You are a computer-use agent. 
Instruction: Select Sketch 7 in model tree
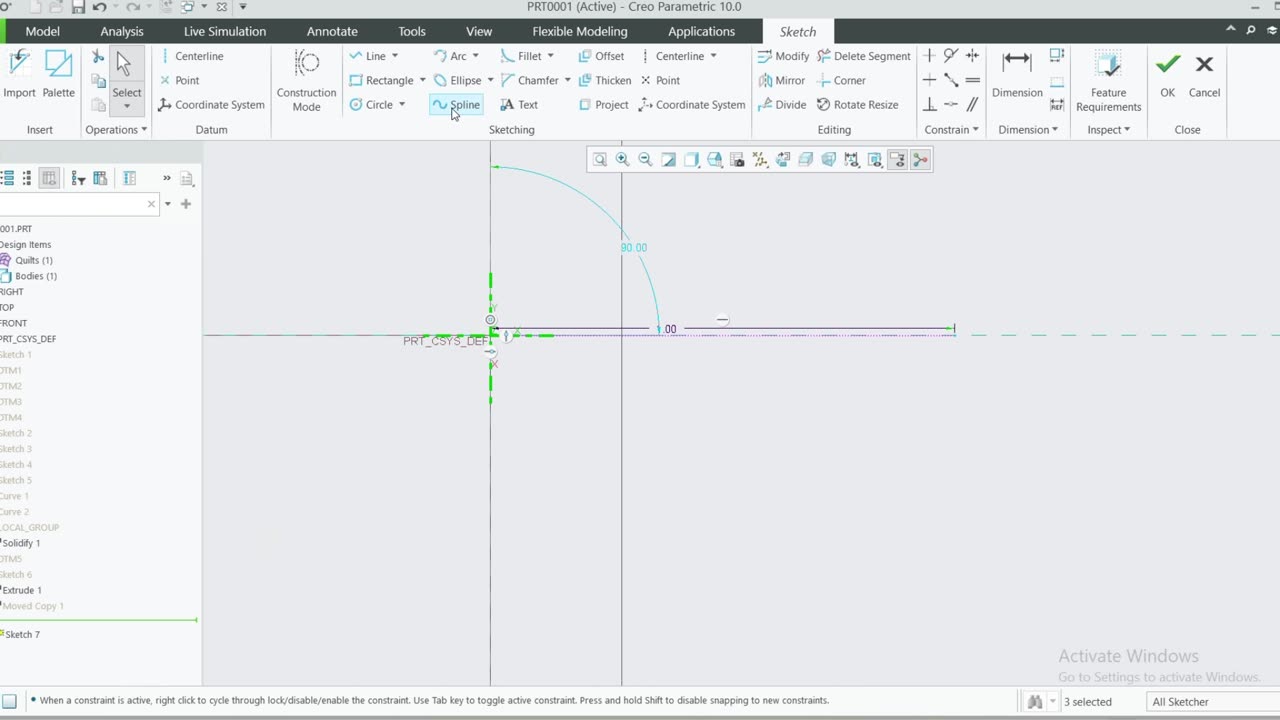coord(20,634)
